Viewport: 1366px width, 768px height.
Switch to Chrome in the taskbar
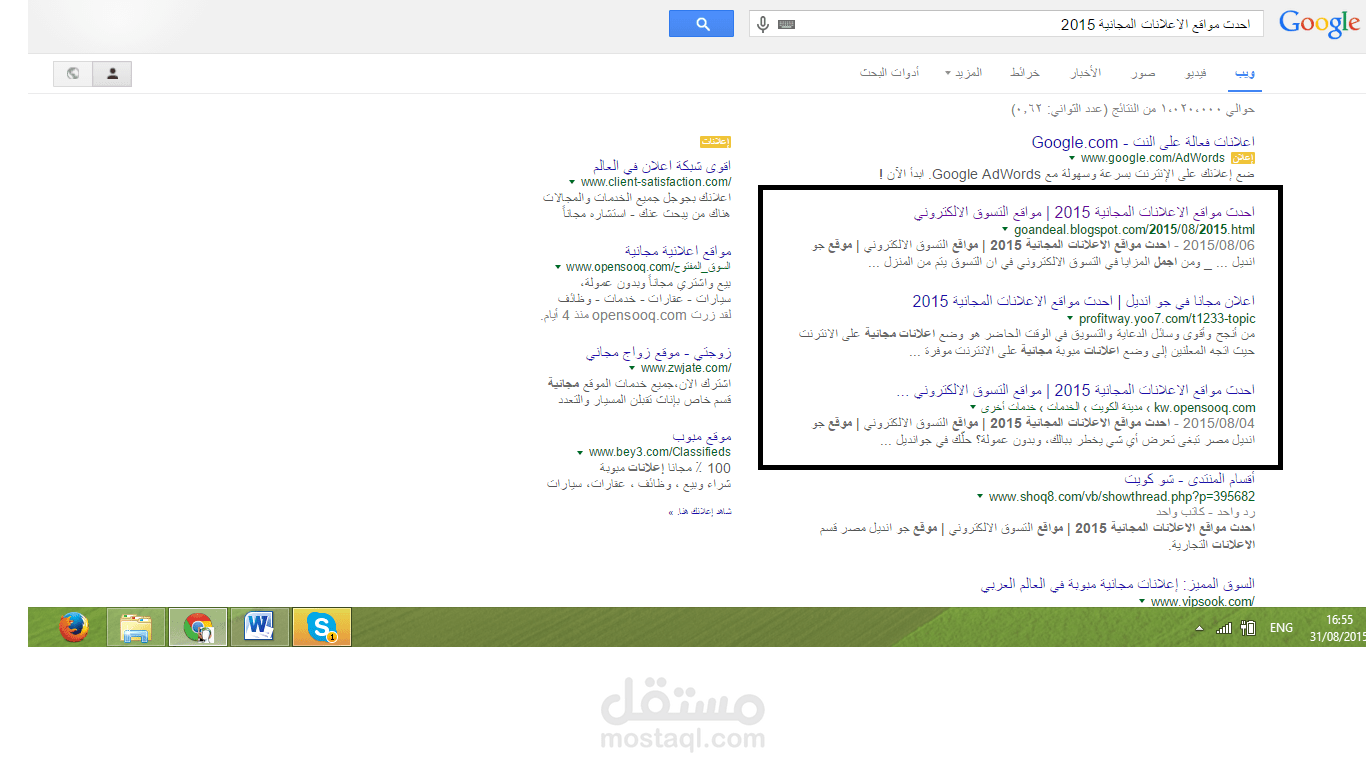click(197, 627)
